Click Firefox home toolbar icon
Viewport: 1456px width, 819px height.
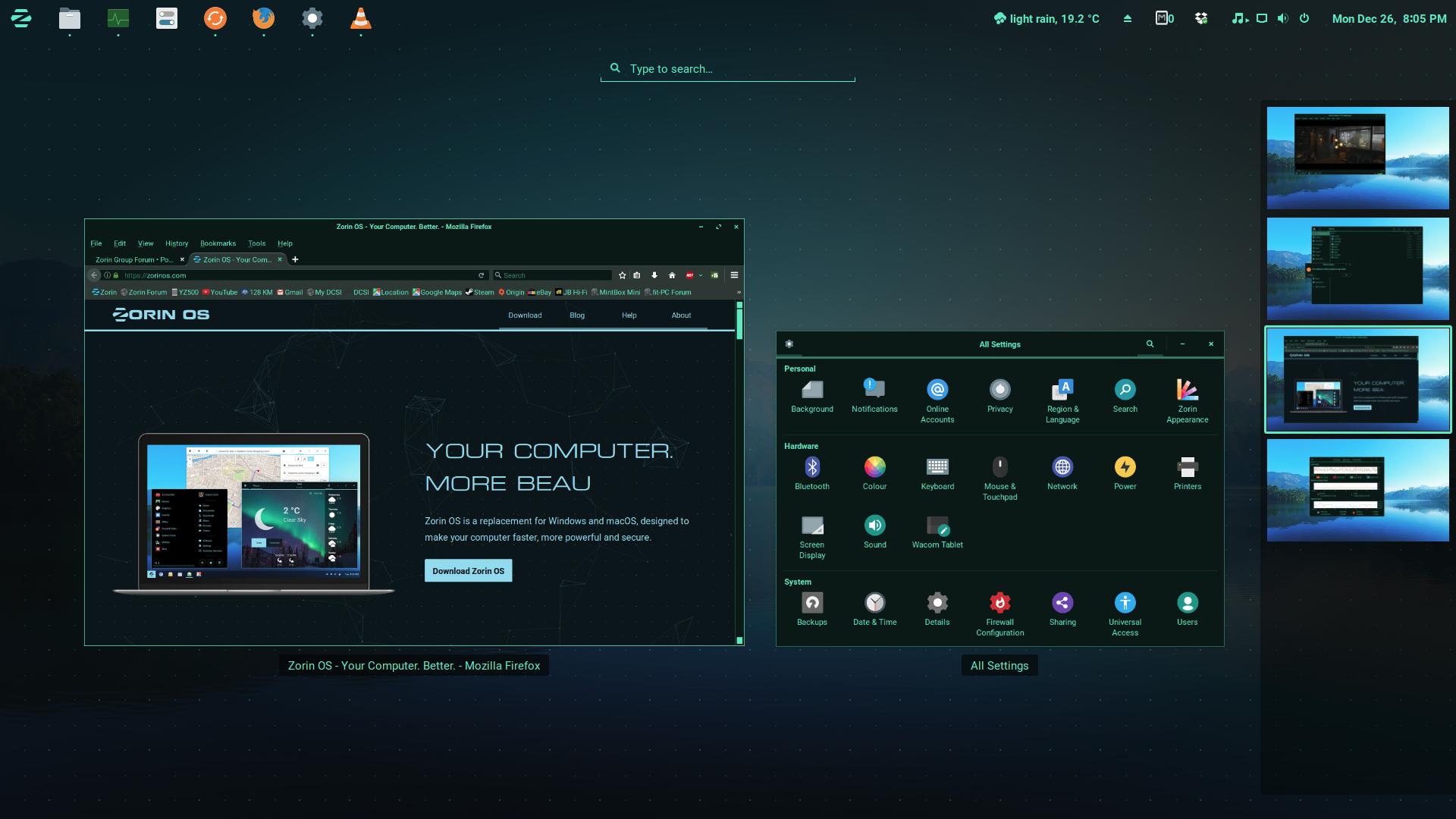[672, 275]
